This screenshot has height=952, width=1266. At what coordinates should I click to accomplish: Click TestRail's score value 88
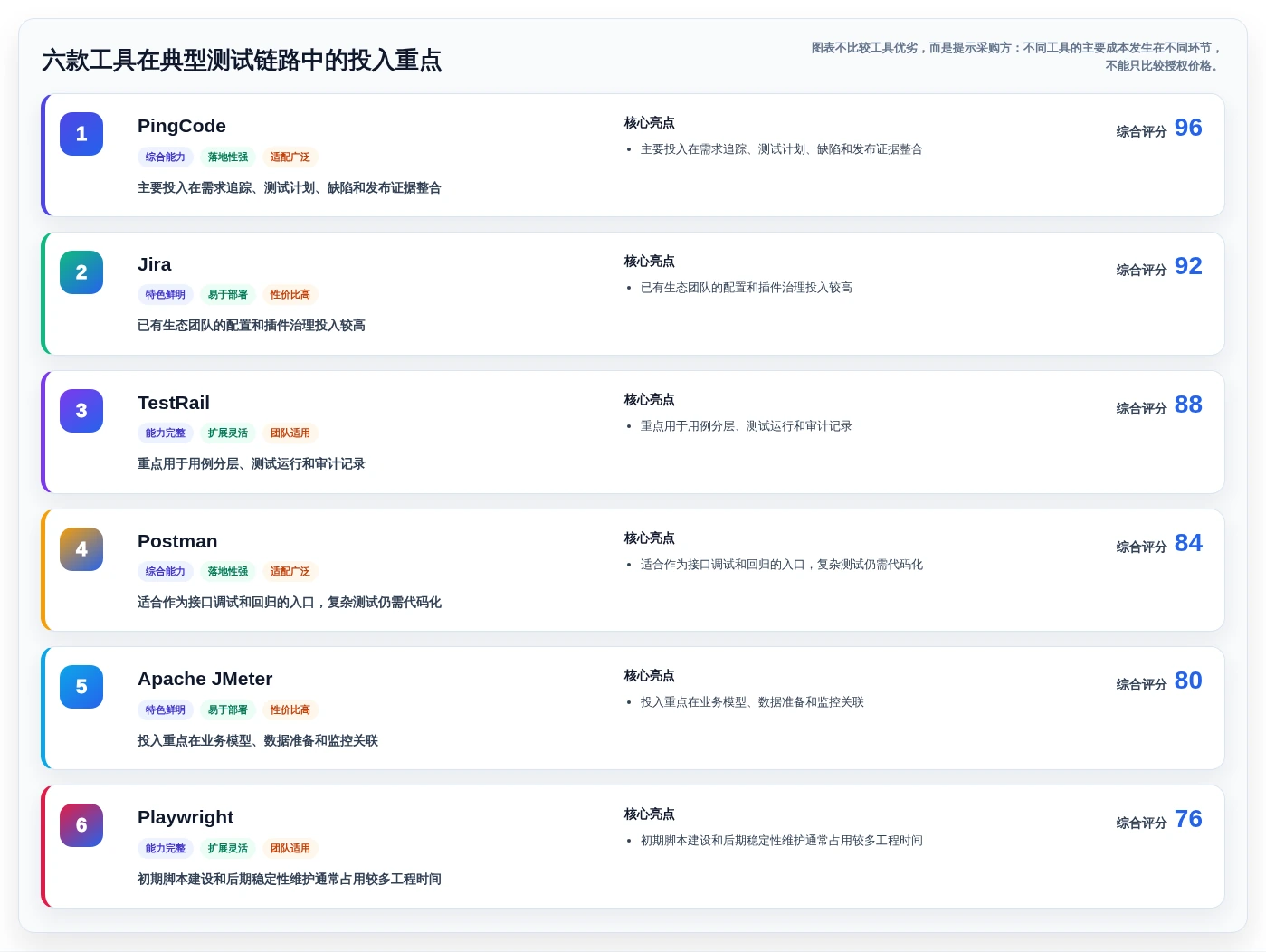tap(1188, 405)
